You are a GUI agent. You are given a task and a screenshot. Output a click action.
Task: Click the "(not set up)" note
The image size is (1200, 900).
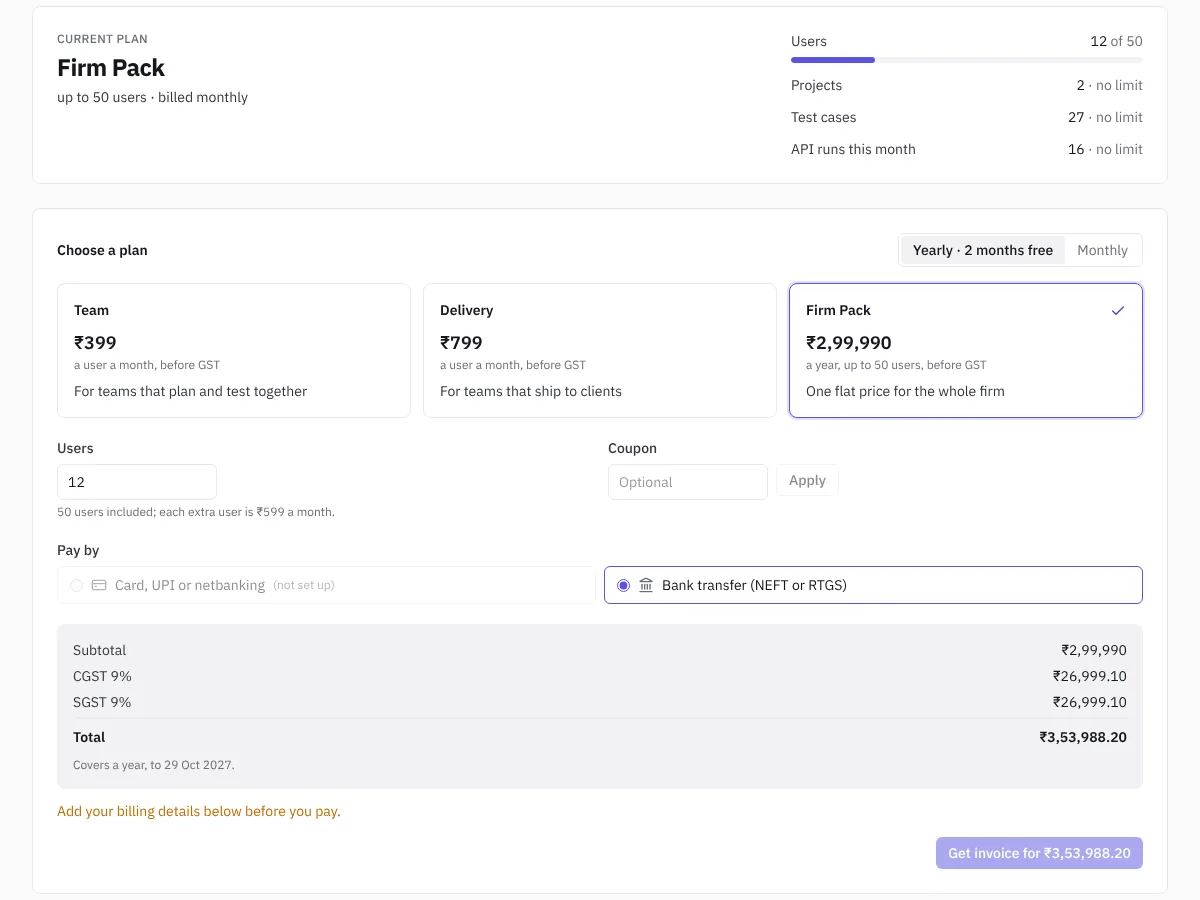[x=304, y=585]
